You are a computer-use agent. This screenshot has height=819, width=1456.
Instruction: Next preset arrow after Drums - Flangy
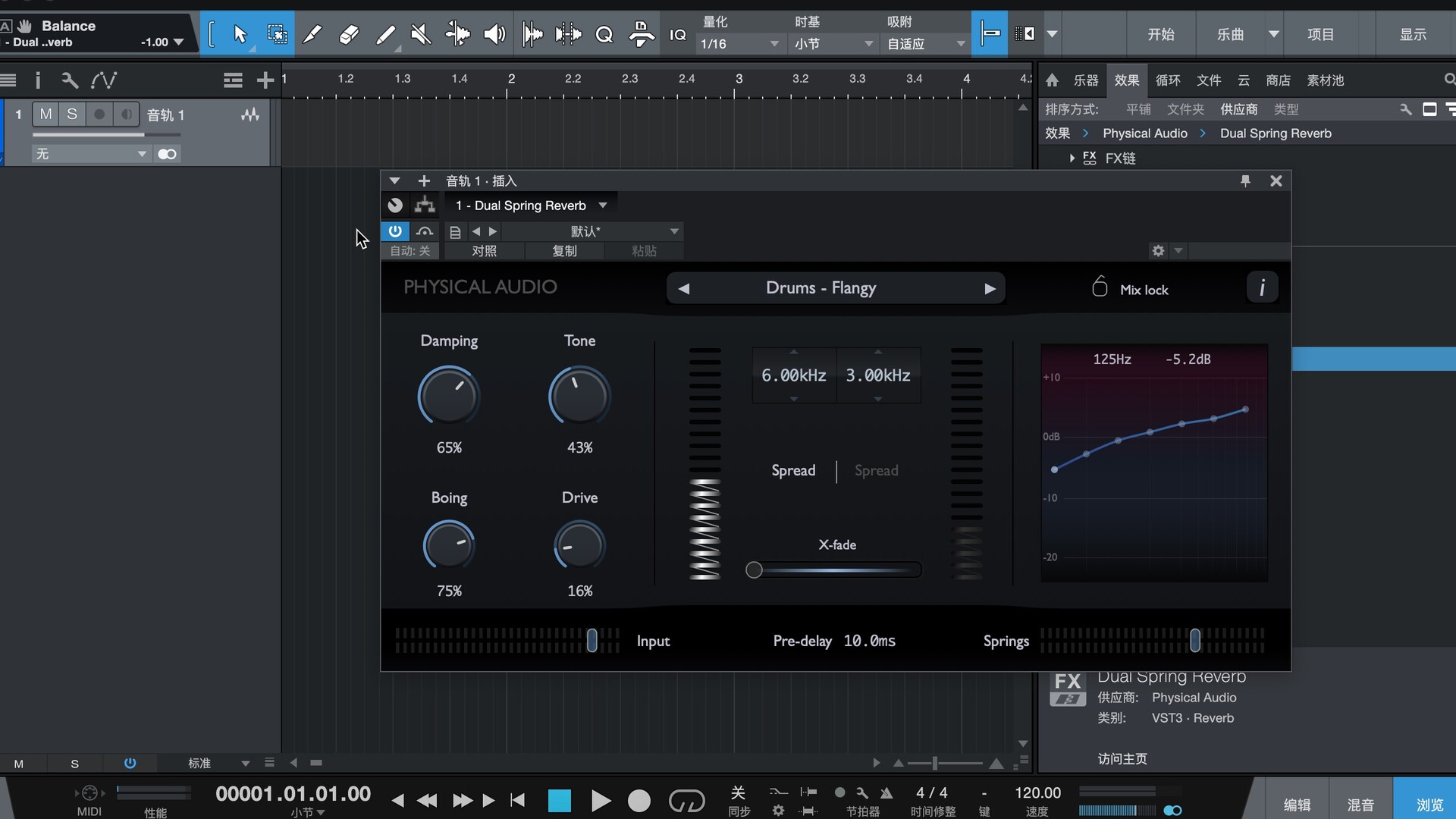(x=990, y=288)
